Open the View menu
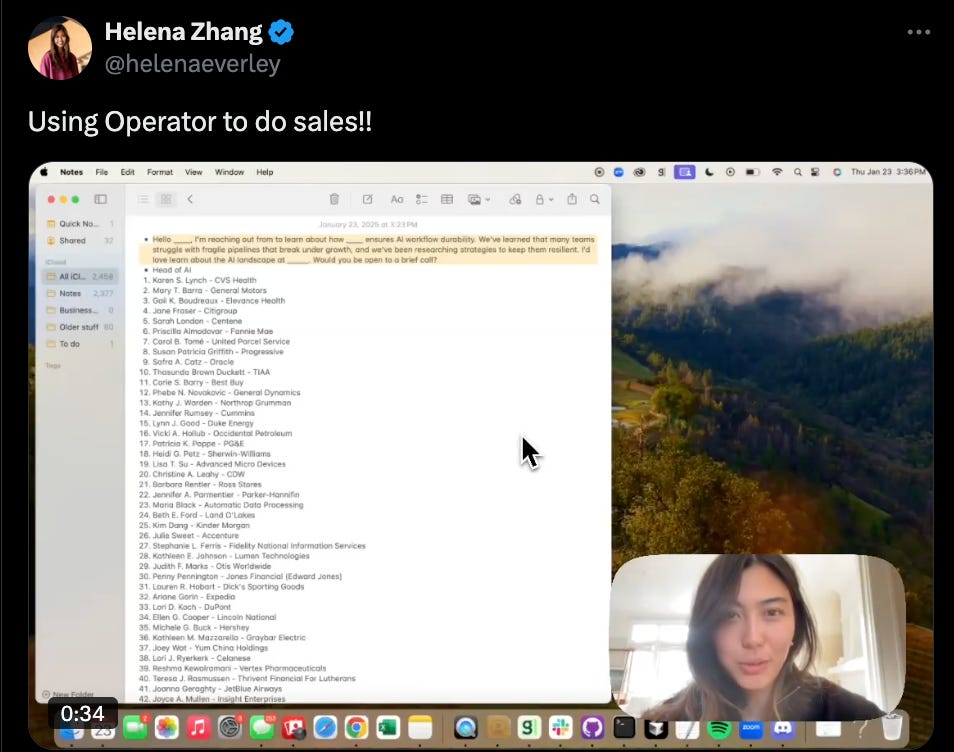954x752 pixels. [x=193, y=172]
